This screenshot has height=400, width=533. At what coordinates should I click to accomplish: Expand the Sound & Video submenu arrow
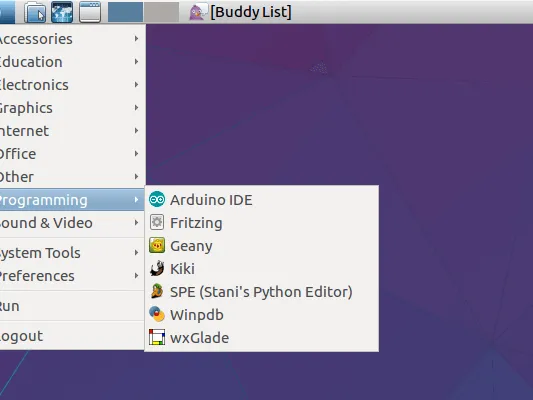136,223
